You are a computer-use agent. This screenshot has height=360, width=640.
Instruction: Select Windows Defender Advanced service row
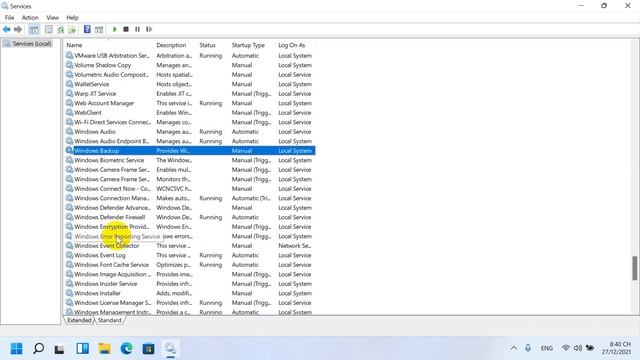(x=190, y=208)
